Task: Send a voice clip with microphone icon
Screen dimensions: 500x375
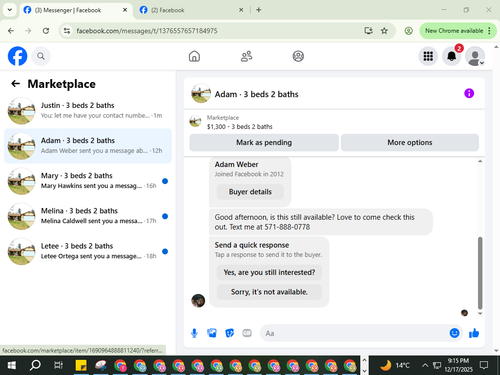Action: pyautogui.click(x=194, y=333)
